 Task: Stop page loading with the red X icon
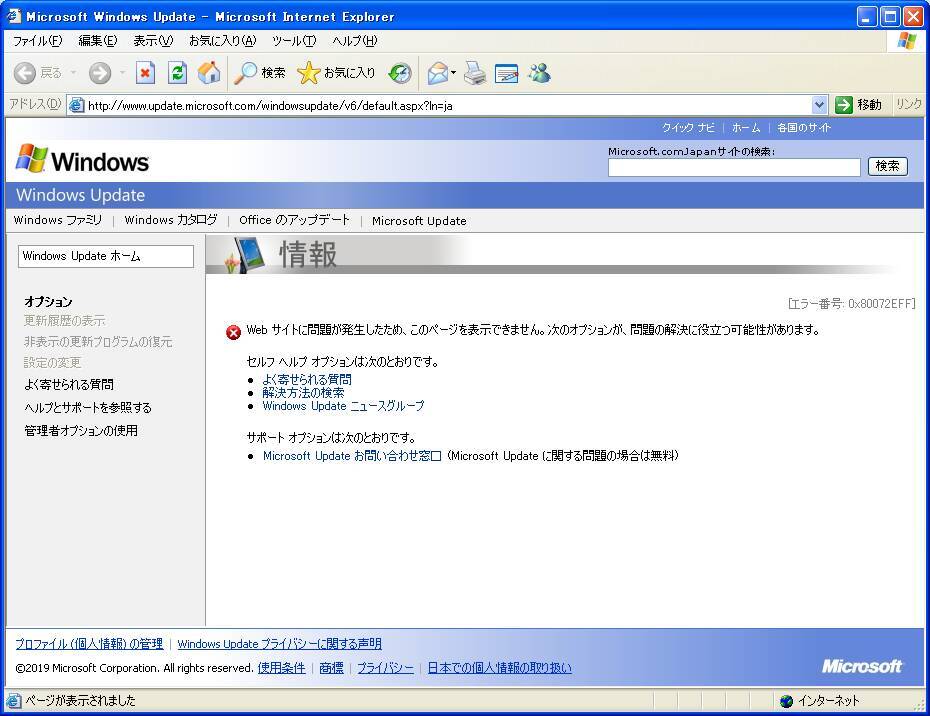[145, 73]
